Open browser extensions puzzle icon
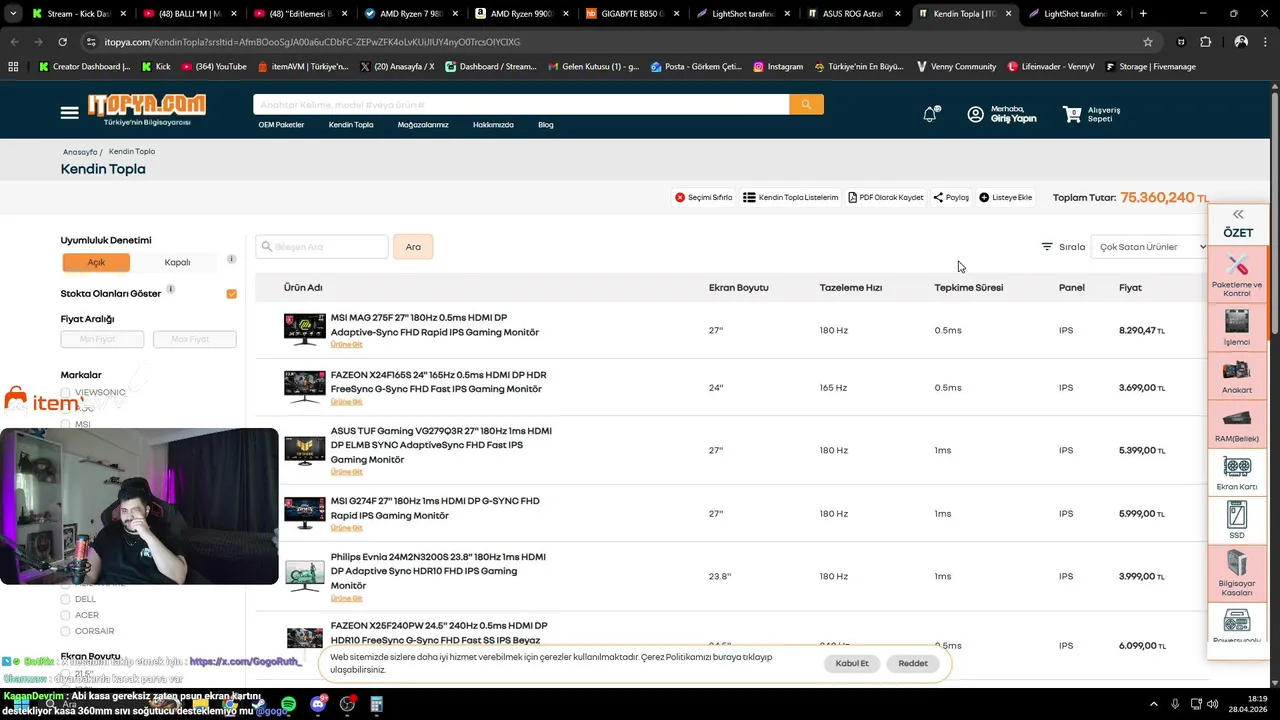 [1205, 42]
